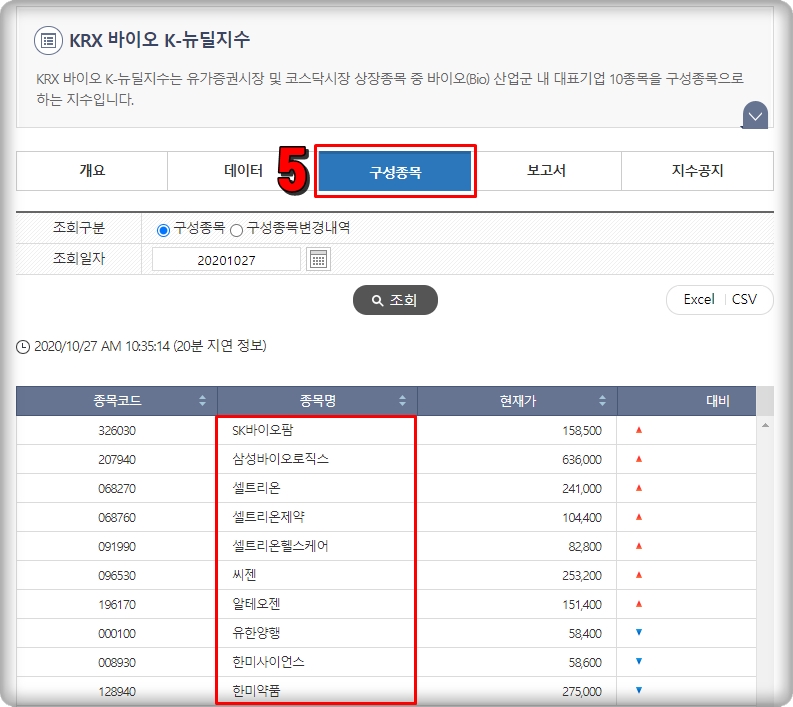Click the price 82,800

[x=585, y=547]
